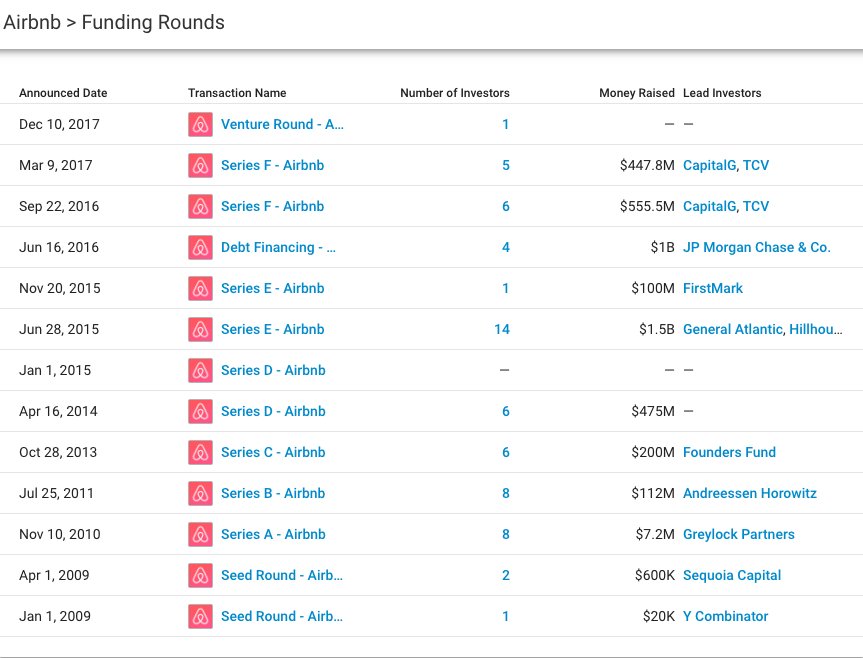This screenshot has width=863, height=658.
Task: Click the Number of Investors column header
Action: 454,93
